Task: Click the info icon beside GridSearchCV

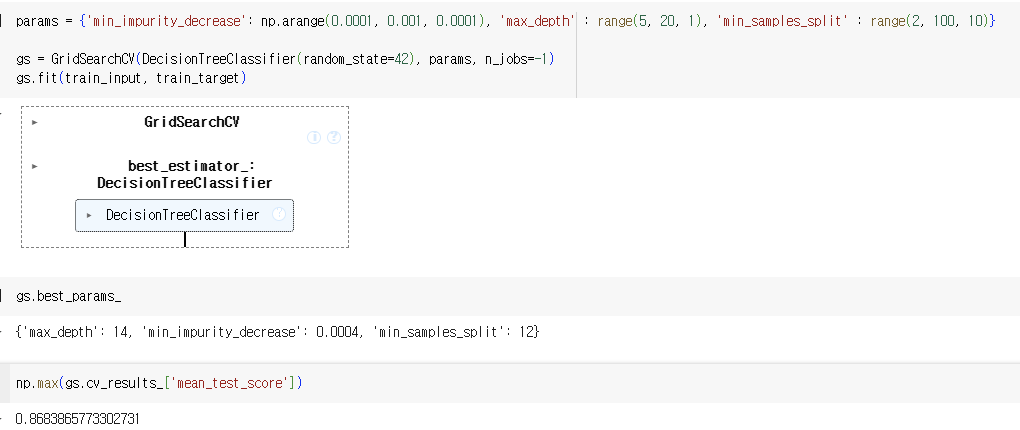Action: tap(314, 137)
